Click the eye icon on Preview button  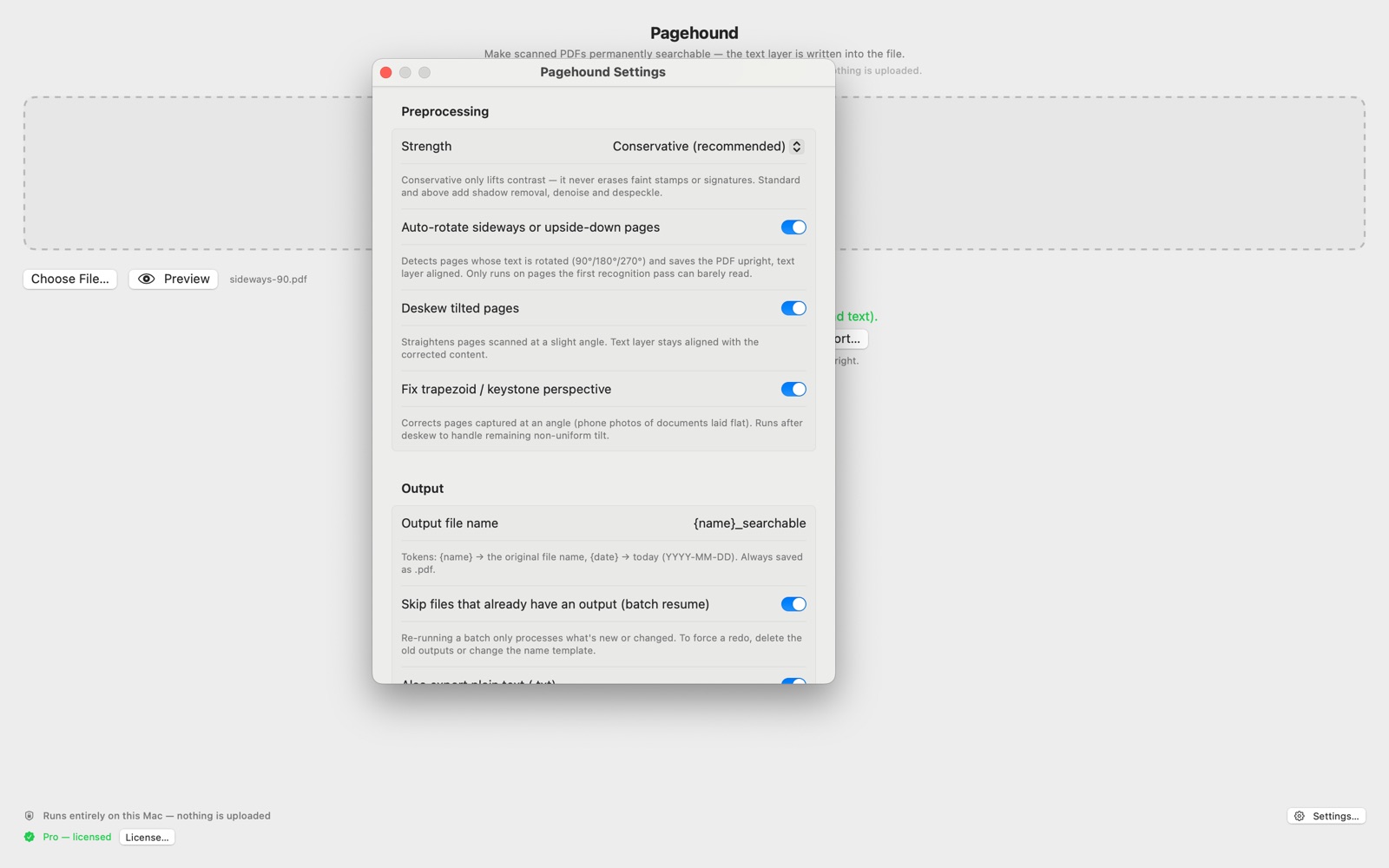point(147,279)
